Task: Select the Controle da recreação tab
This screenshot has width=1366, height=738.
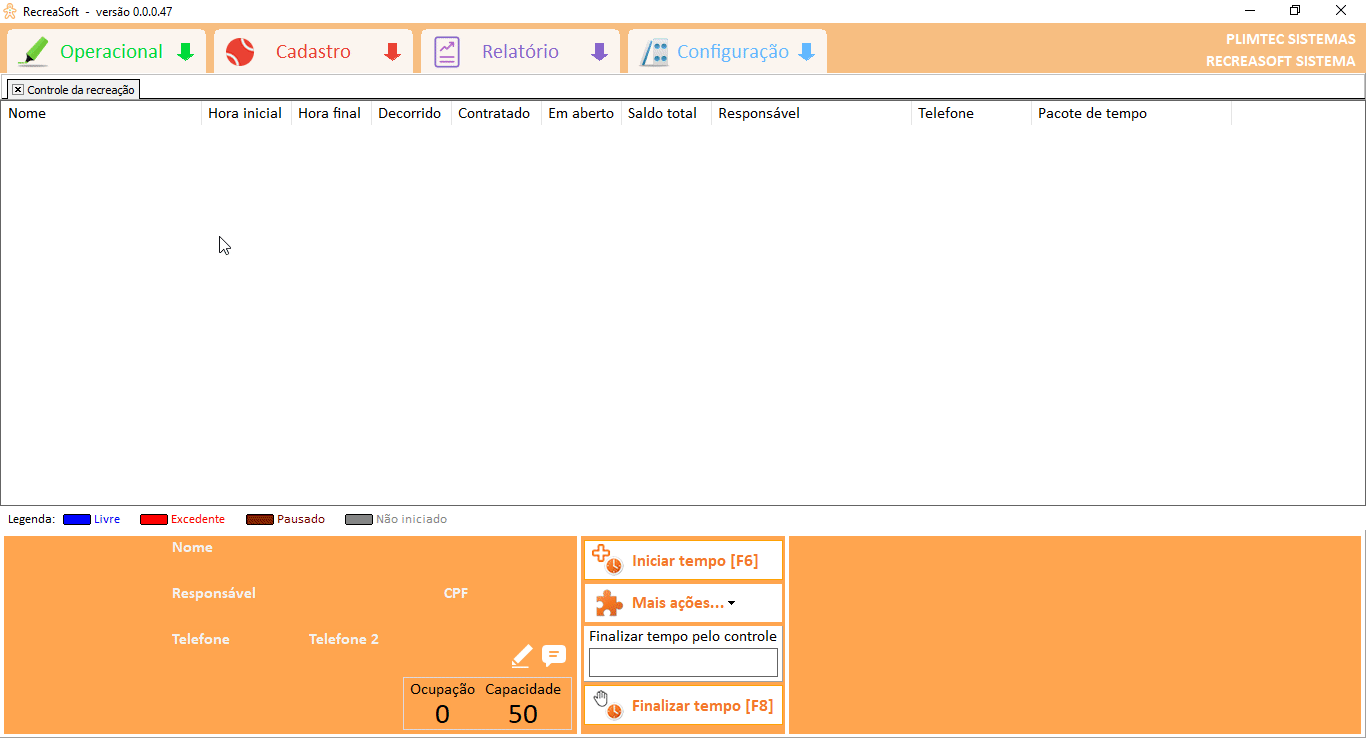Action: point(73,90)
